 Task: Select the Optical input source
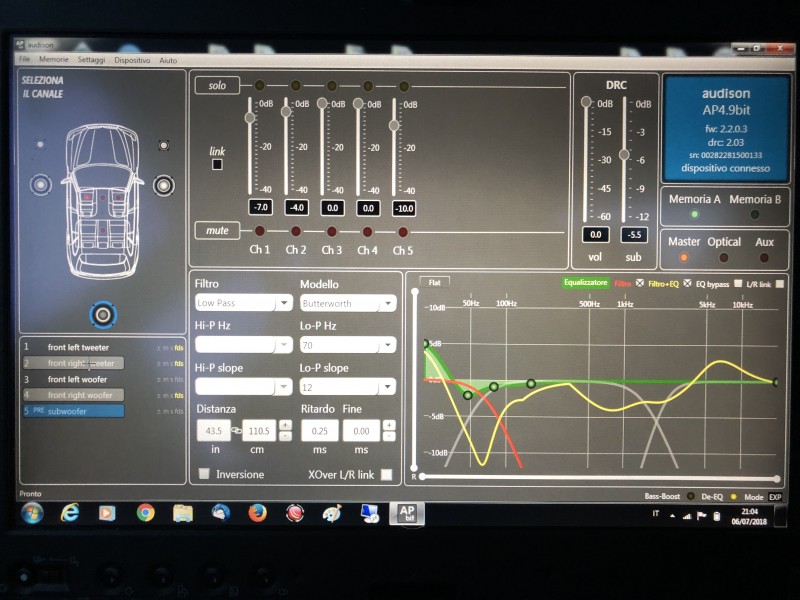click(x=723, y=258)
